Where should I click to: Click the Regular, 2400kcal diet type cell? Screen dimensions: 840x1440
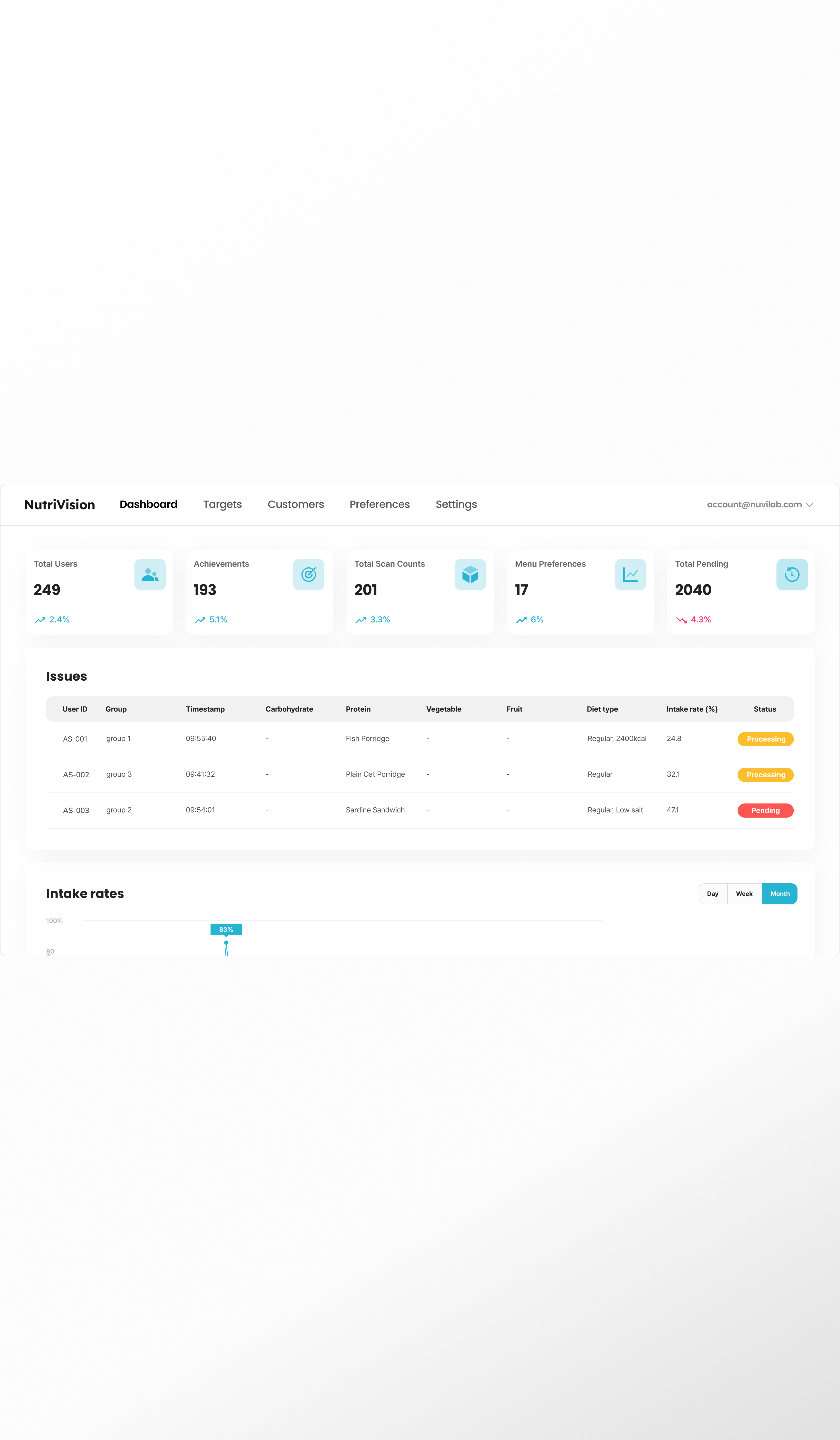pyautogui.click(x=617, y=739)
